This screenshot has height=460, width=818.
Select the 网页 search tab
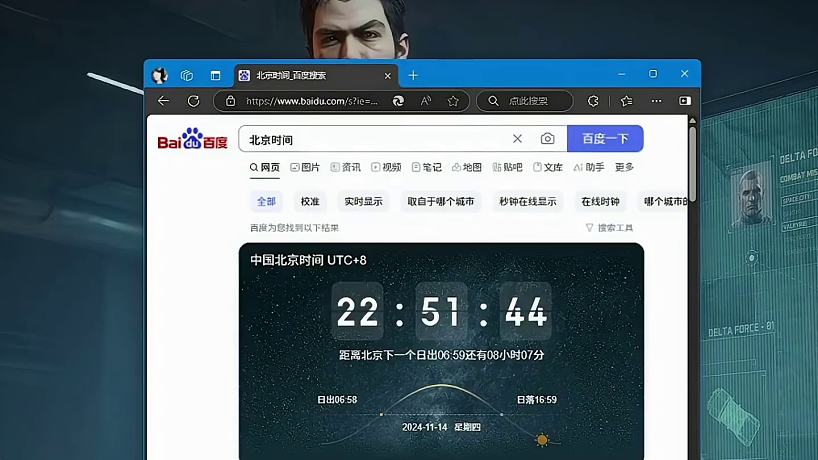264,167
